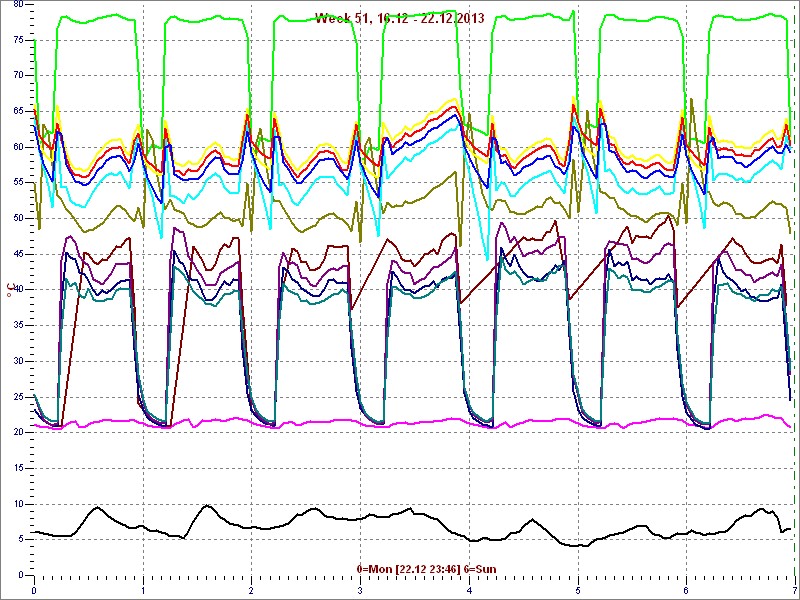The width and height of the screenshot is (800, 600).
Task: Select the y-axis label 75
Action: (18, 40)
